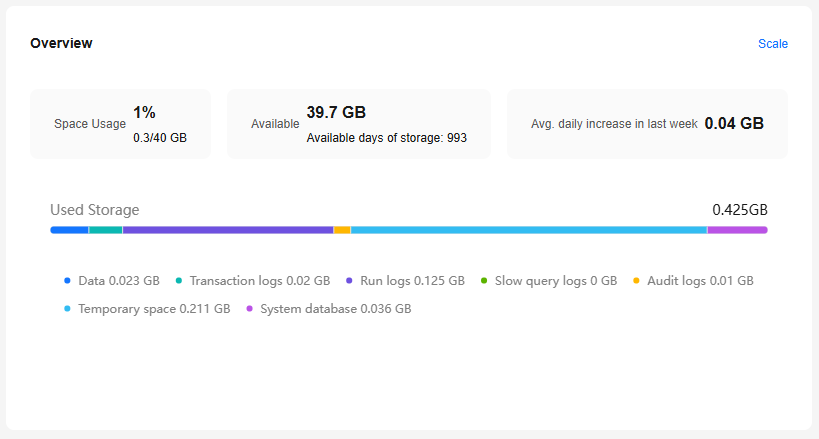Click the Run logs 0.125 GB label
Image resolution: width=819 pixels, height=439 pixels.
(x=411, y=281)
